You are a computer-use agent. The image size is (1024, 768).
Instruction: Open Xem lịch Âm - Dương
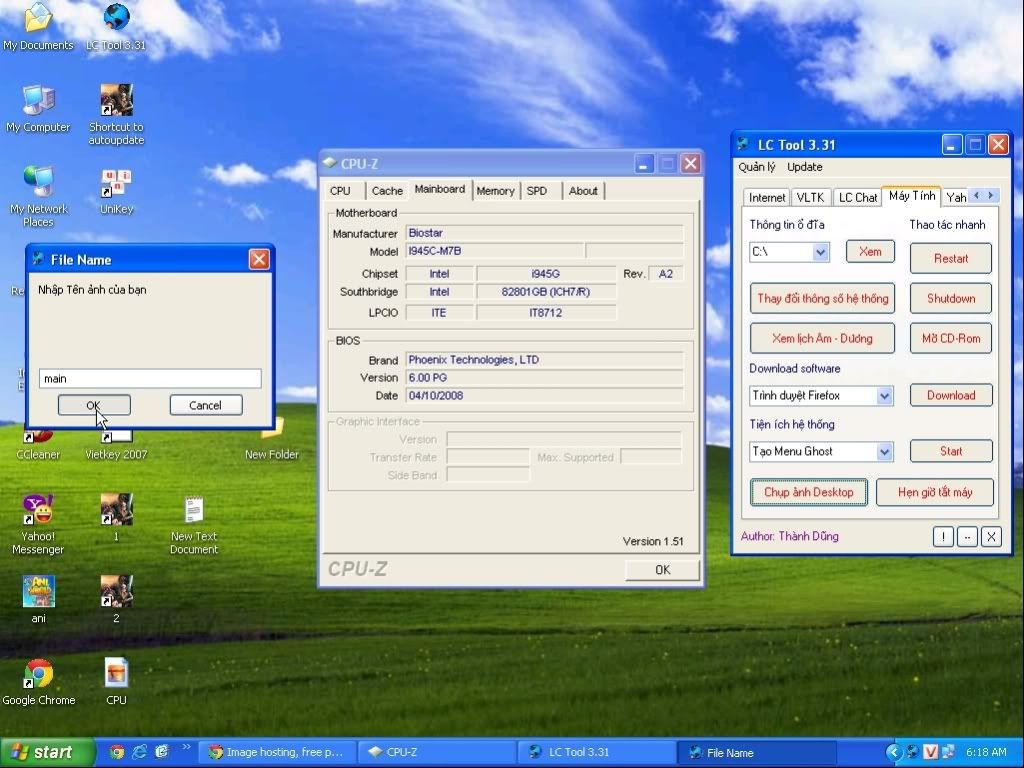coord(822,338)
